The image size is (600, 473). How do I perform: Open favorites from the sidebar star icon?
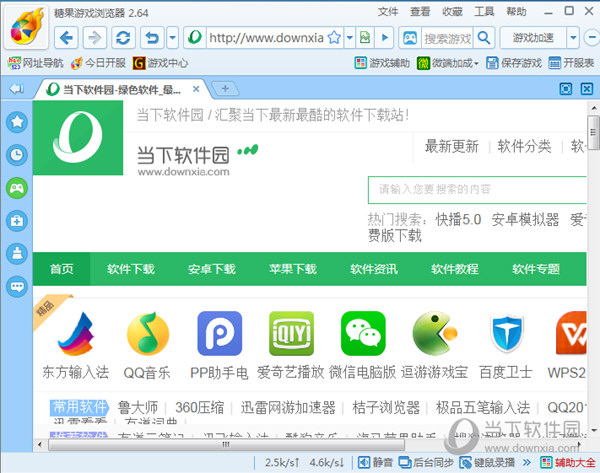[x=17, y=122]
